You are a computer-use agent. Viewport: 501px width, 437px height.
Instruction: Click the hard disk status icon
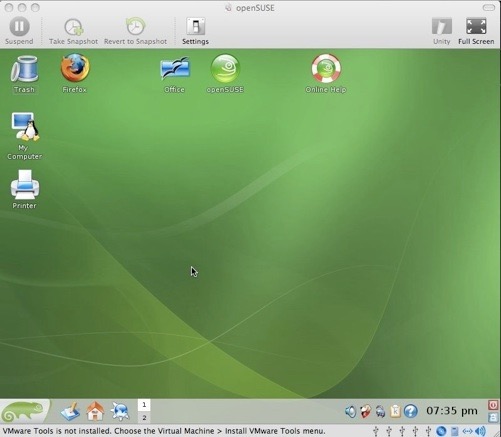455,431
